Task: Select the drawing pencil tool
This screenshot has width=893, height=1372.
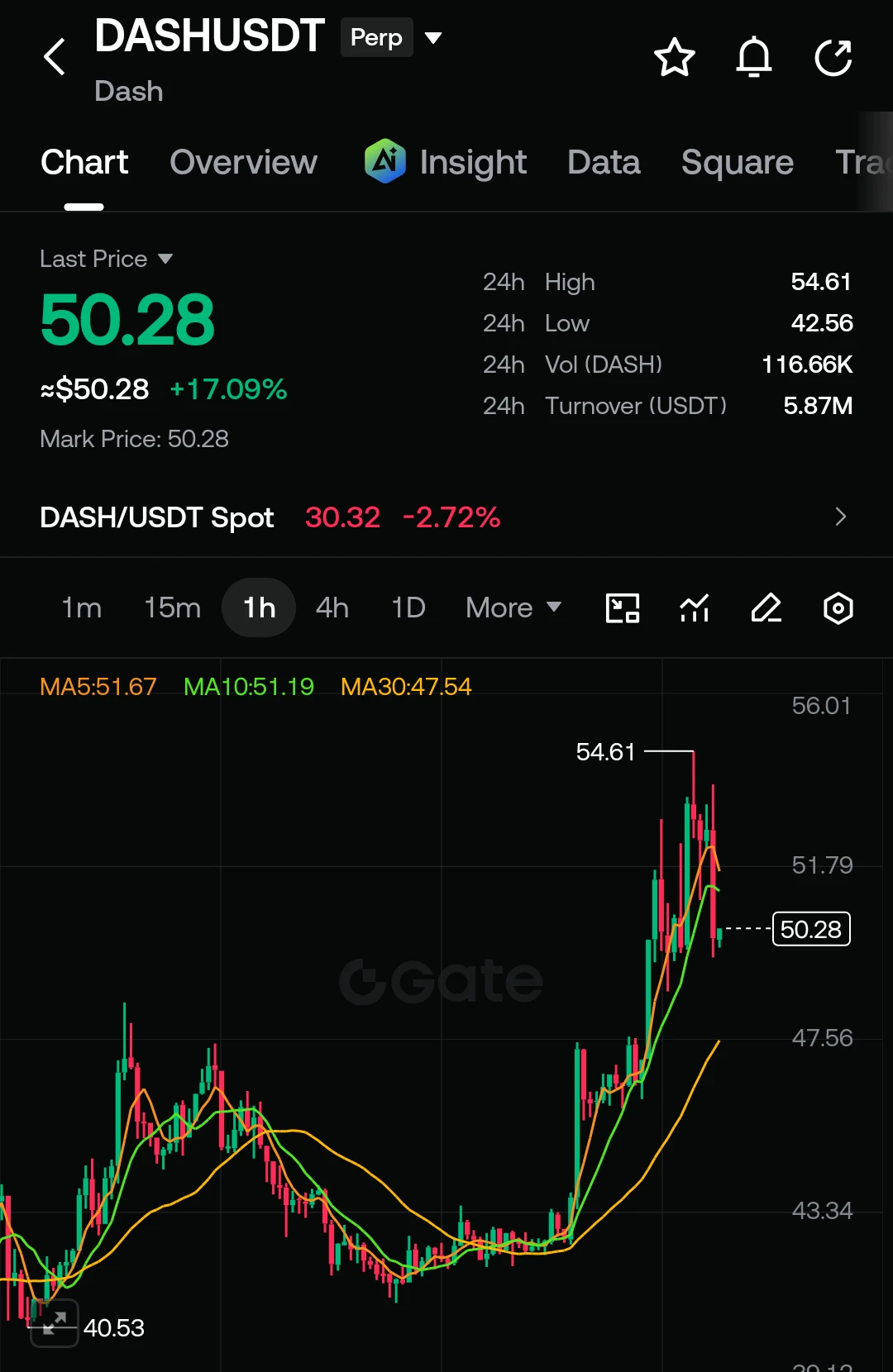Action: tap(766, 608)
